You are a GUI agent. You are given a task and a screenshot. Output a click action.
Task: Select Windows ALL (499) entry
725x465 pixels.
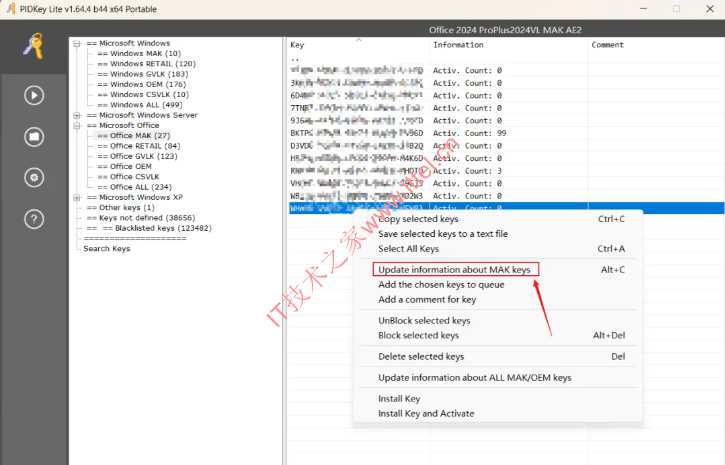(x=140, y=105)
